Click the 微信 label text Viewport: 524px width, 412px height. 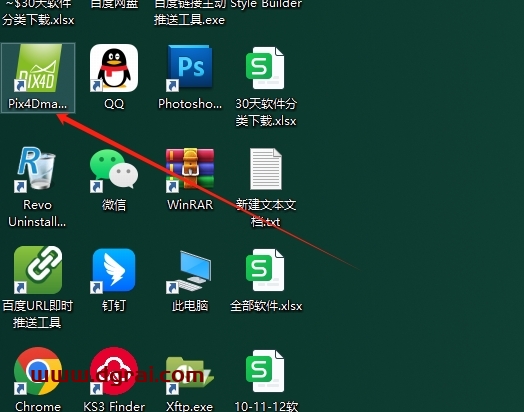tap(114, 205)
